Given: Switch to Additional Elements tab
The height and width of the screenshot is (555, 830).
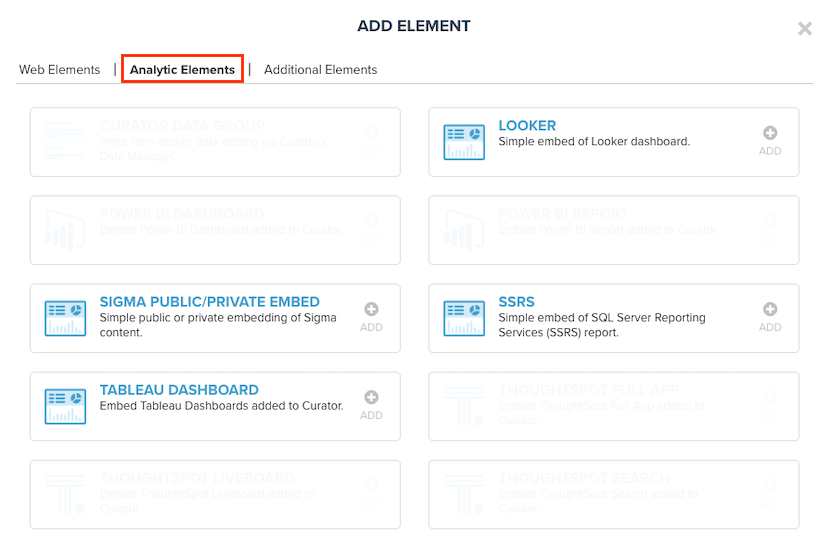Looking at the screenshot, I should 320,69.
